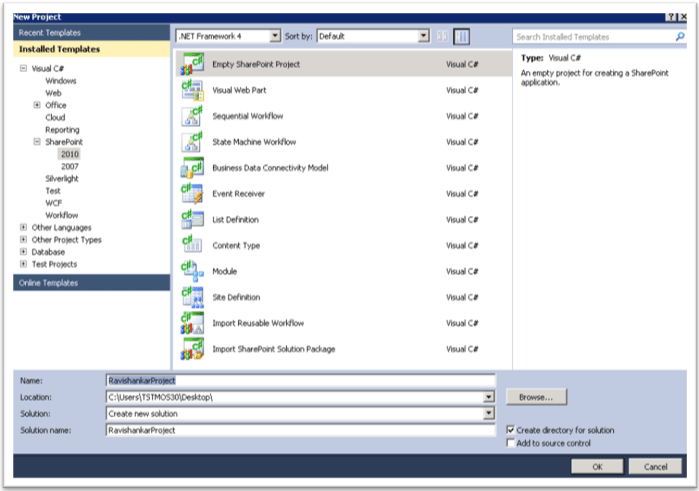The width and height of the screenshot is (699, 491).
Task: Close the New Project dialog
Action: click(683, 17)
